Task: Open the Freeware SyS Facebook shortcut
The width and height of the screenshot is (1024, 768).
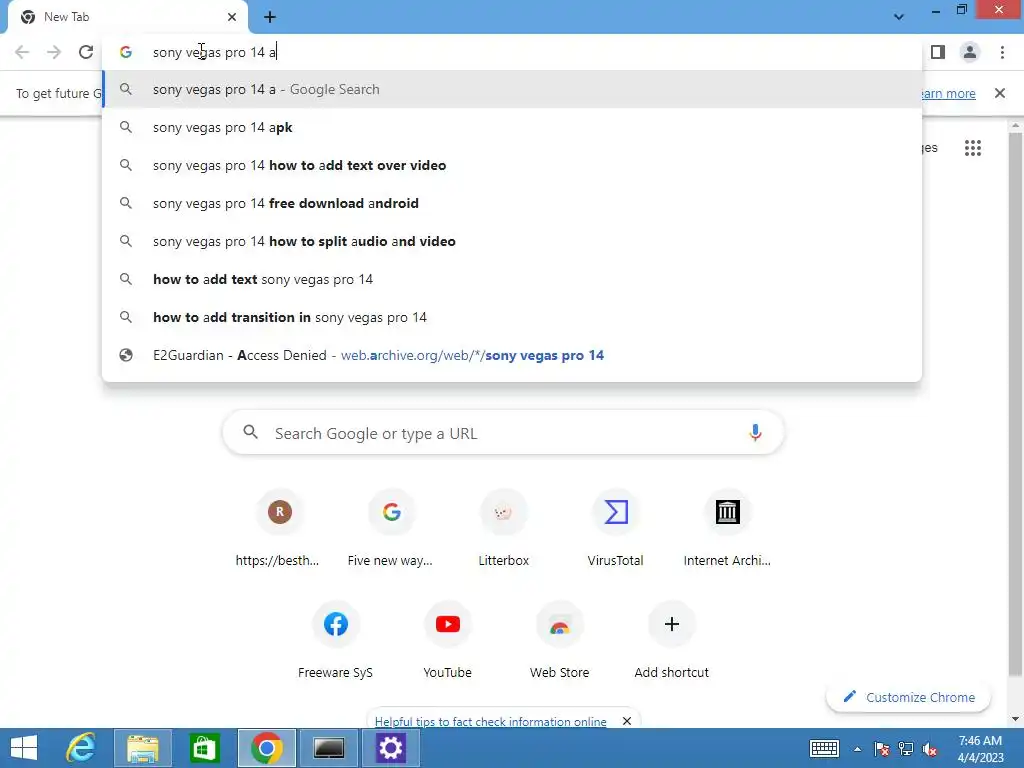Action: pyautogui.click(x=336, y=640)
